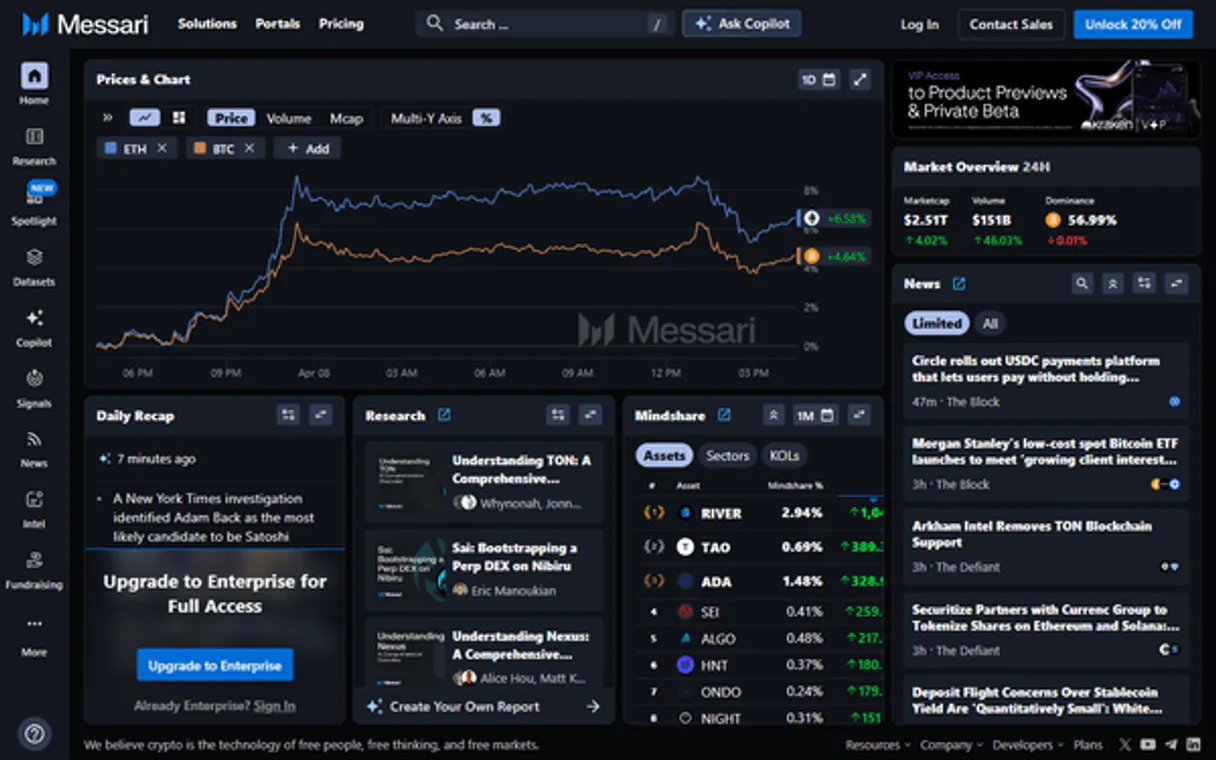The height and width of the screenshot is (760, 1216).
Task: Click the Upgrade to Enterprise button
Action: click(215, 665)
